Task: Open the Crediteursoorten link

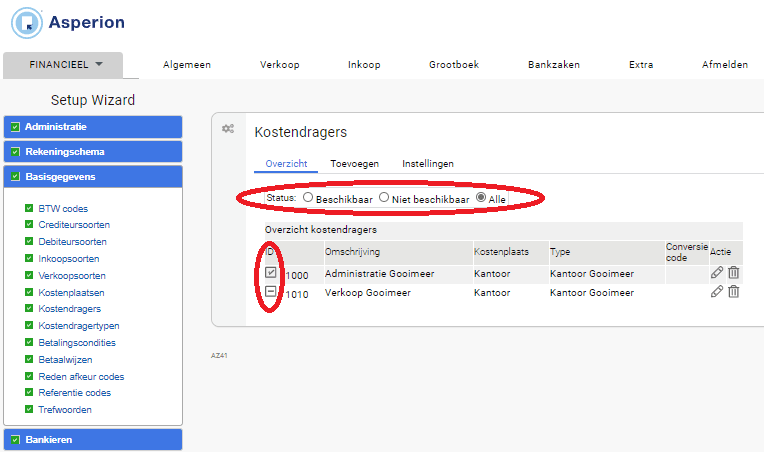Action: point(74,225)
